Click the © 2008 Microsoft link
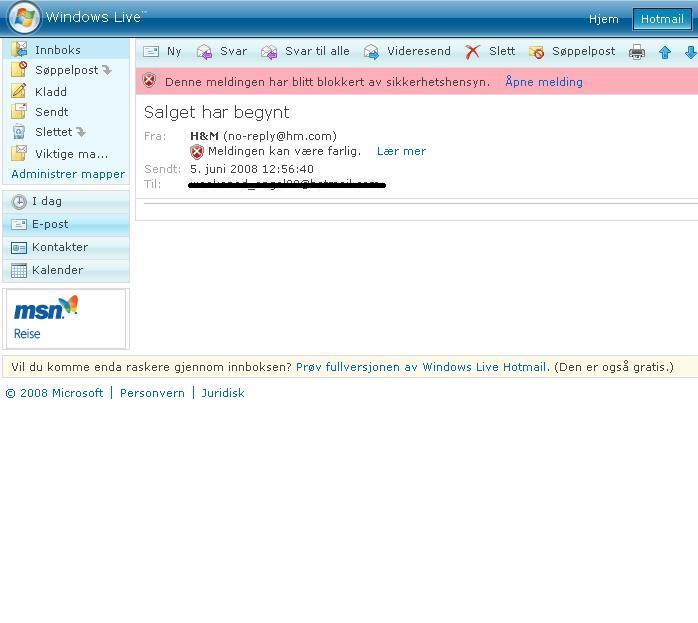 [54, 393]
